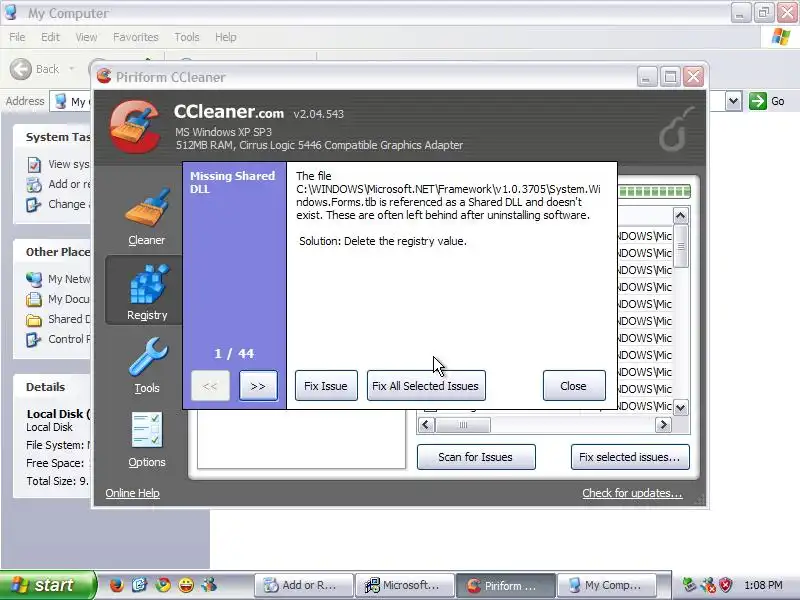Open Favorites menu in My Computer window
Image resolution: width=800 pixels, height=600 pixels.
tap(136, 37)
